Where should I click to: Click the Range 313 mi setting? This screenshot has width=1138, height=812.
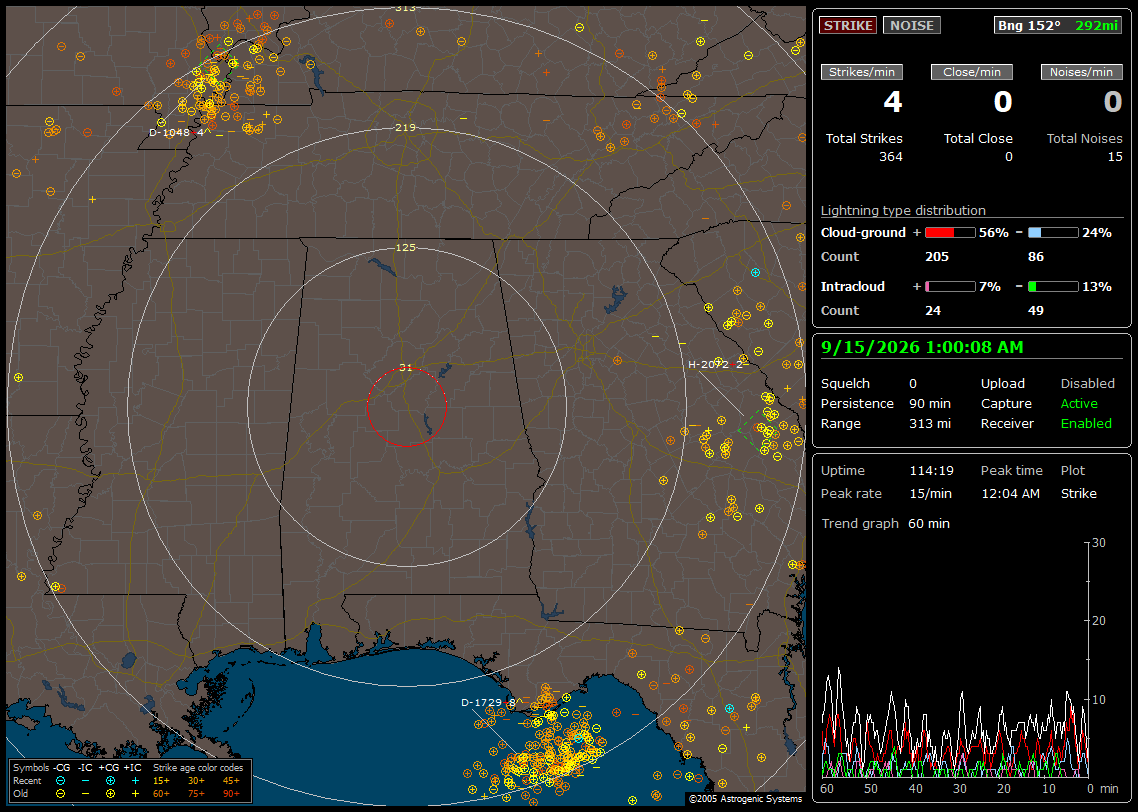885,423
